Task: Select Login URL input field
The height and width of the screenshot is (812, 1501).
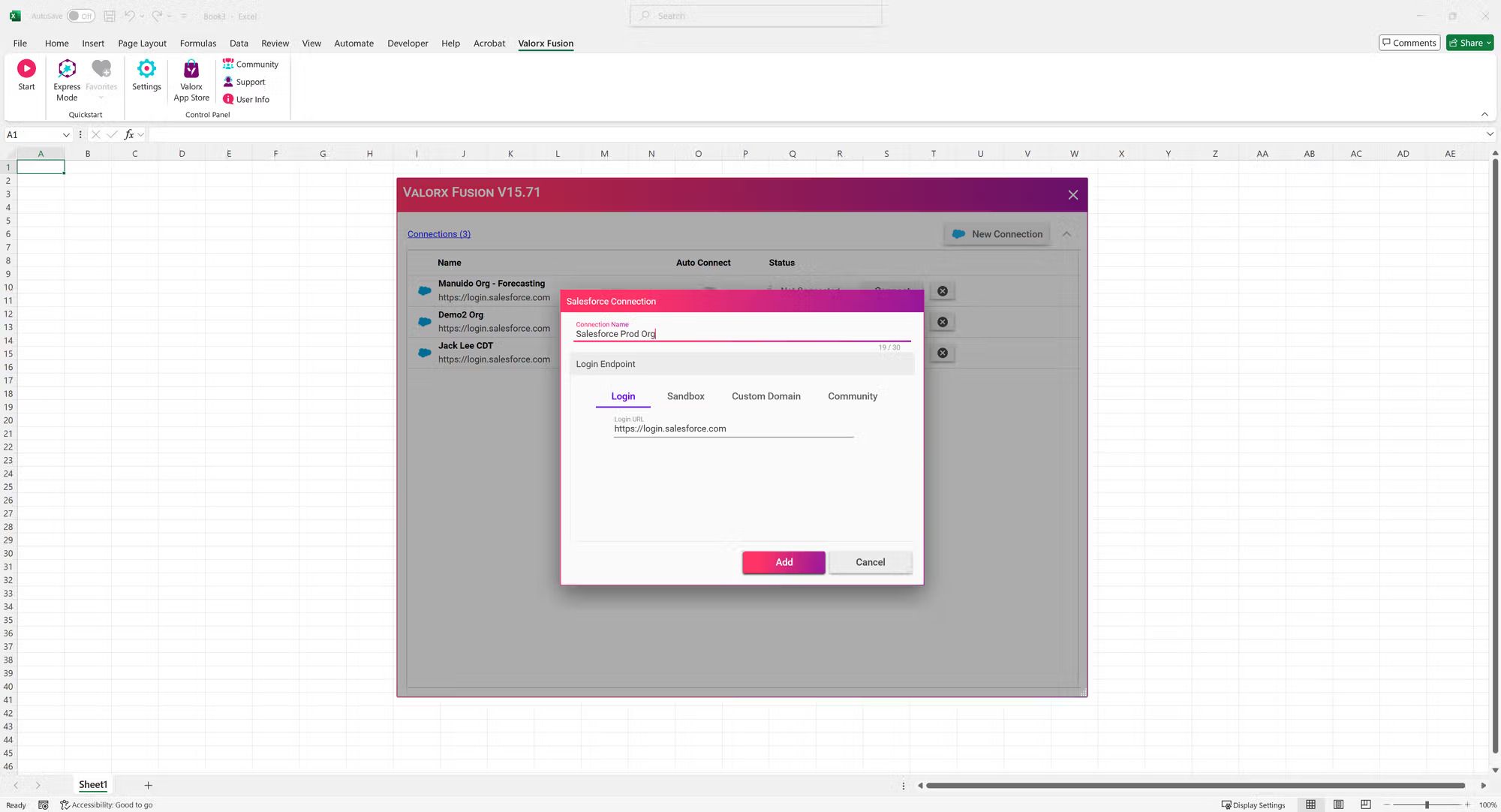Action: (733, 429)
